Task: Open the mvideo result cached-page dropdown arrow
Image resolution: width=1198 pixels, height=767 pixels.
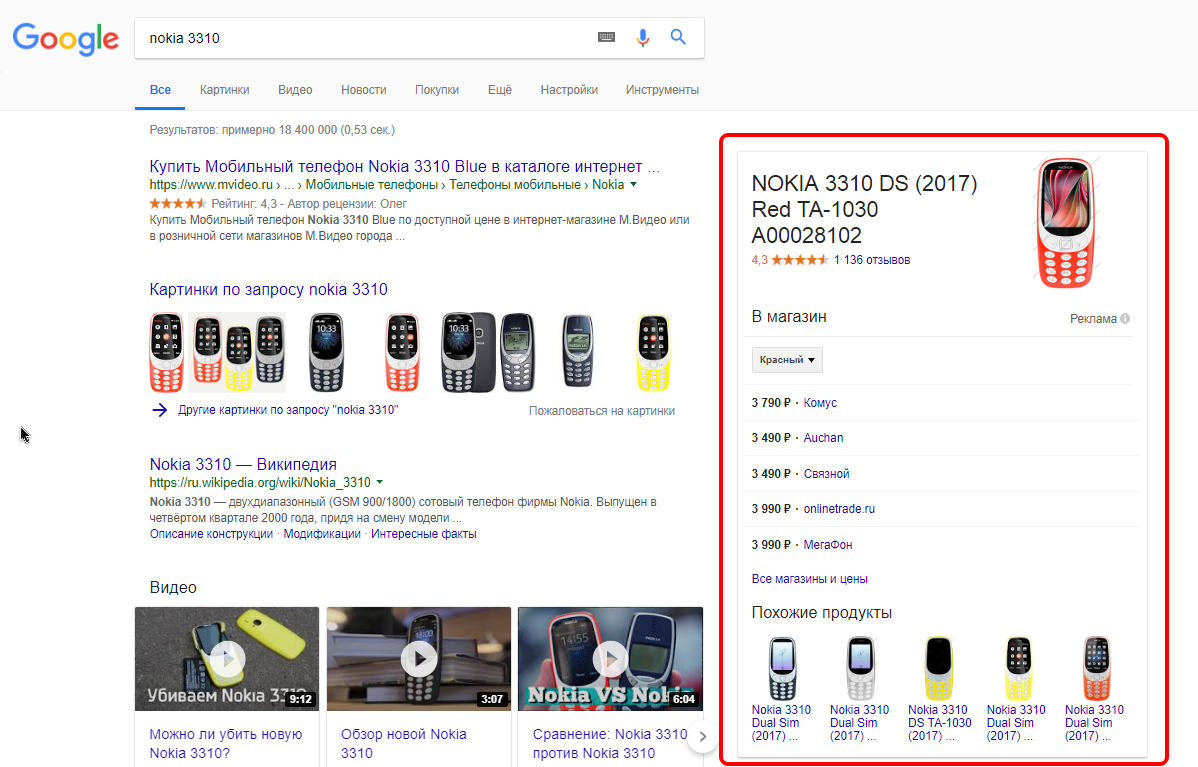Action: [x=633, y=184]
